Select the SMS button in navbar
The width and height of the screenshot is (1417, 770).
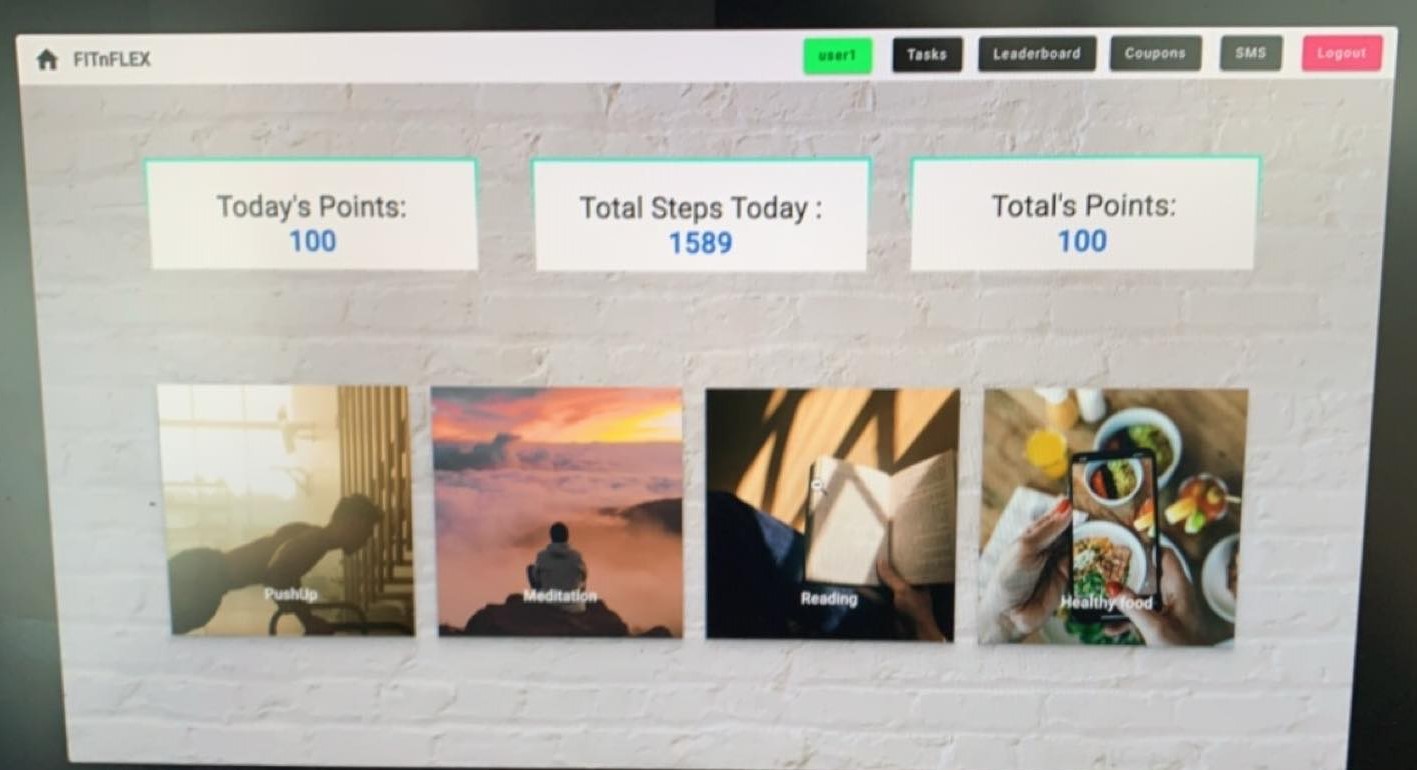click(1251, 53)
